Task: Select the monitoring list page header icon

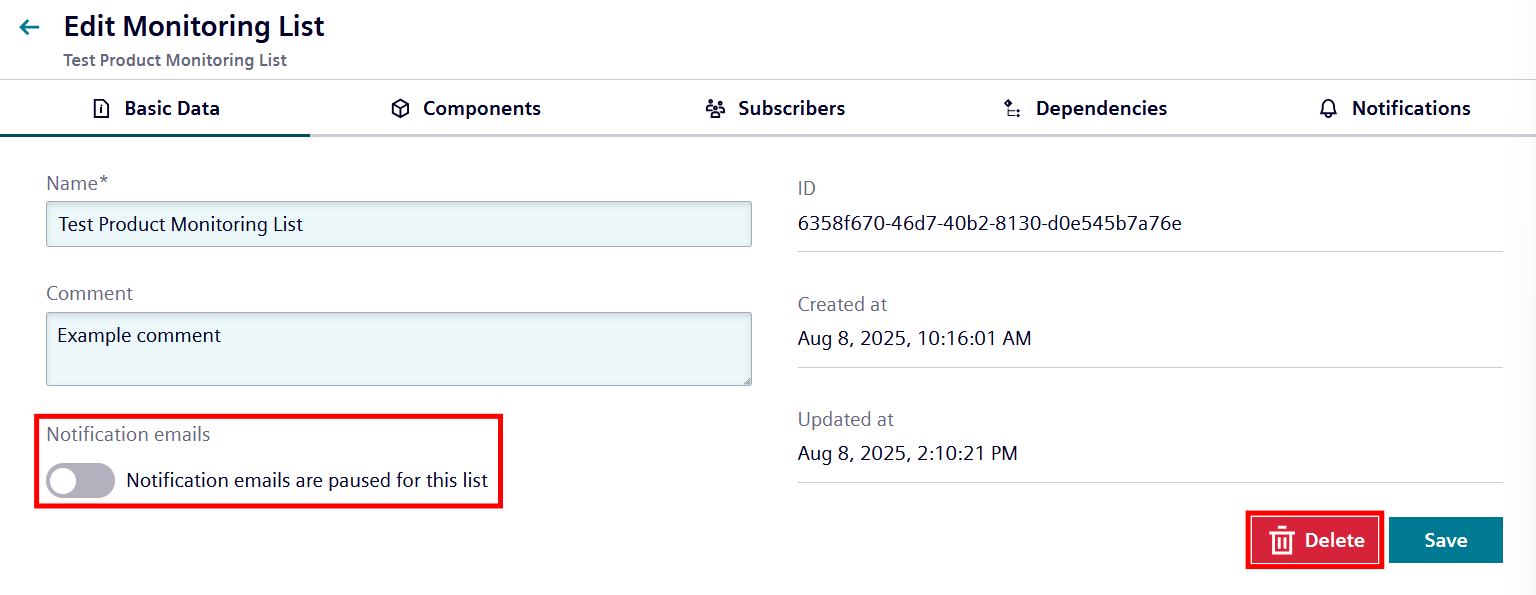Action: click(29, 27)
